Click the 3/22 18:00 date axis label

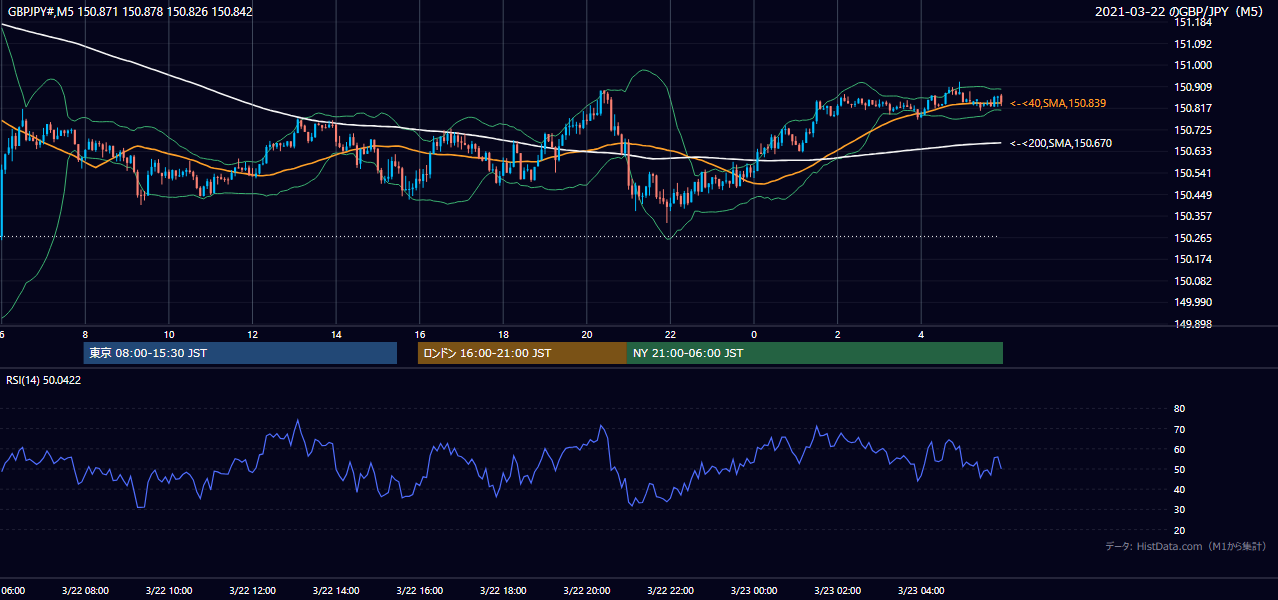coord(502,591)
